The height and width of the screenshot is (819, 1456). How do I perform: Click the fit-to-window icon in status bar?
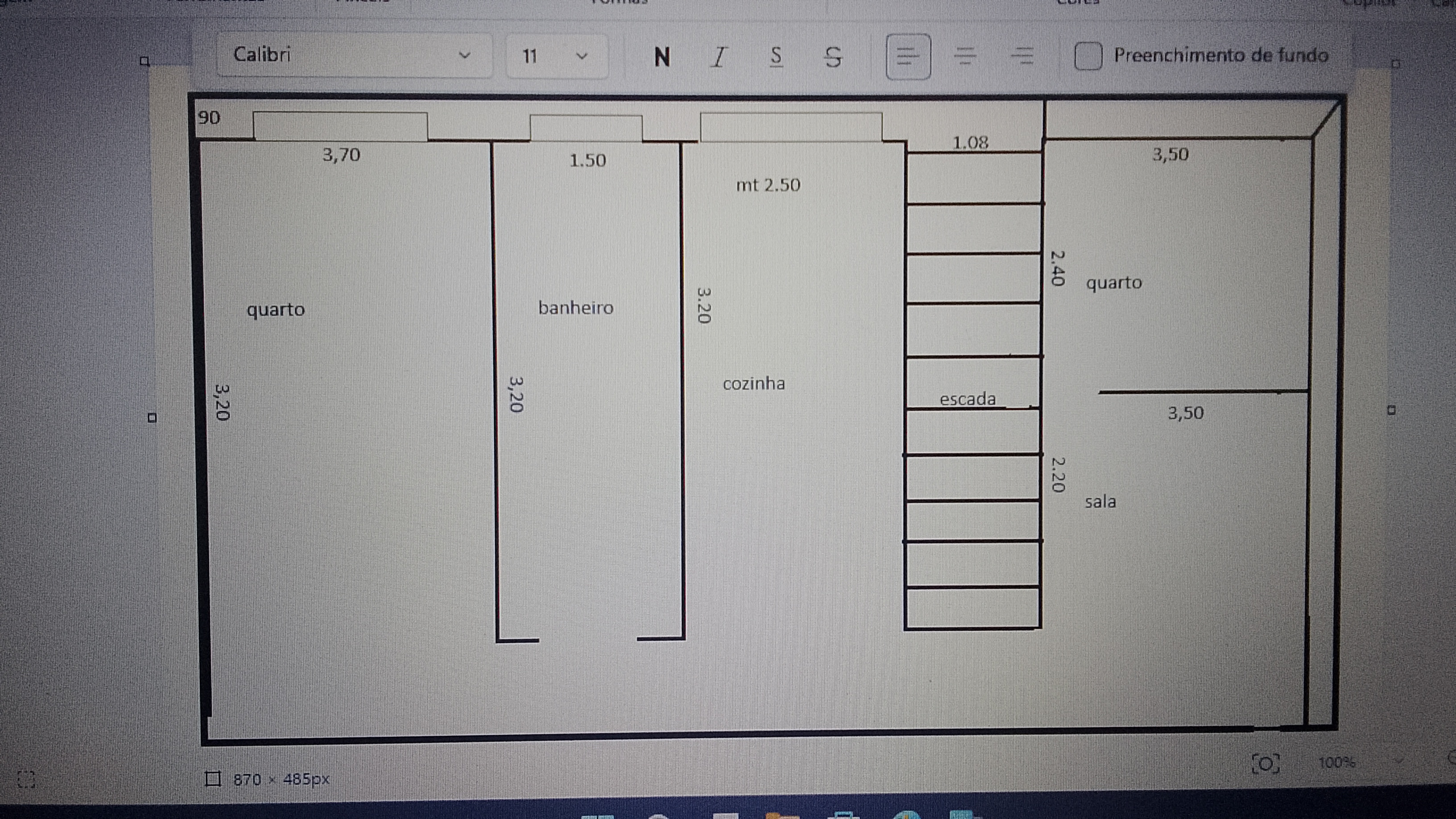(1266, 764)
